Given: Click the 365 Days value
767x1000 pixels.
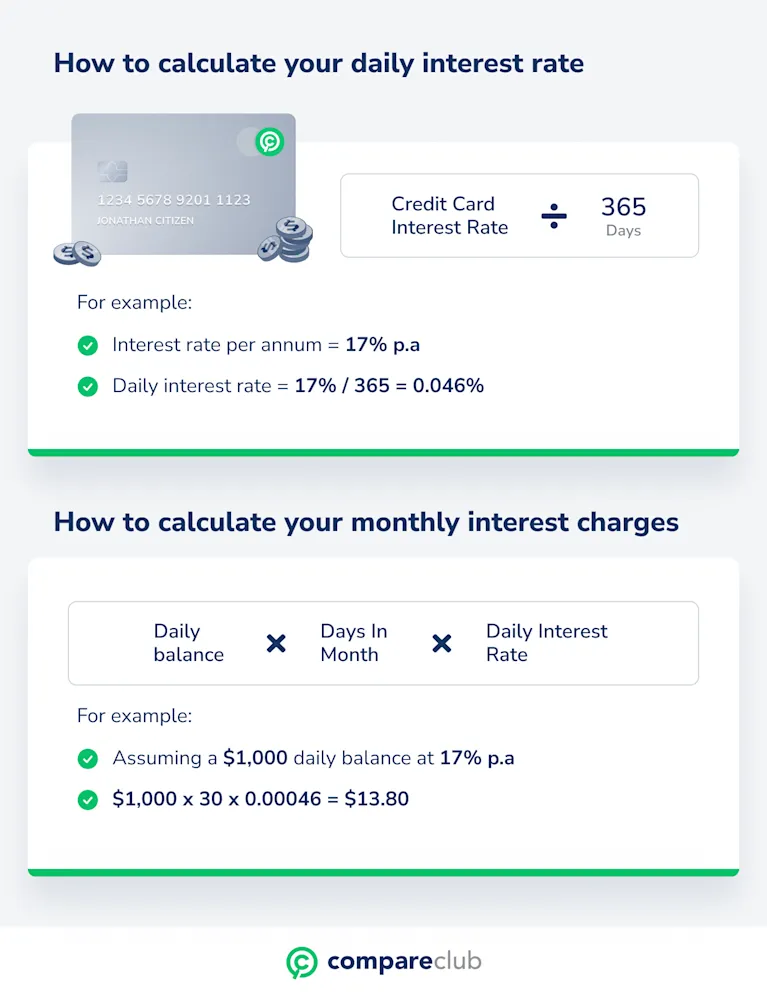Looking at the screenshot, I should point(624,216).
